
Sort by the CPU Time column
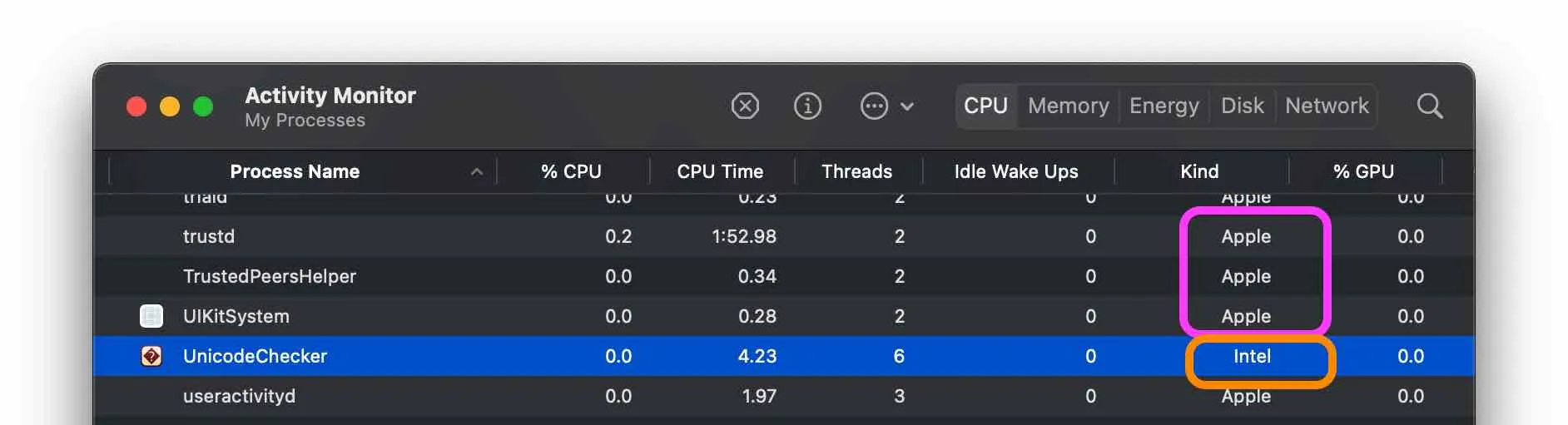tap(720, 172)
